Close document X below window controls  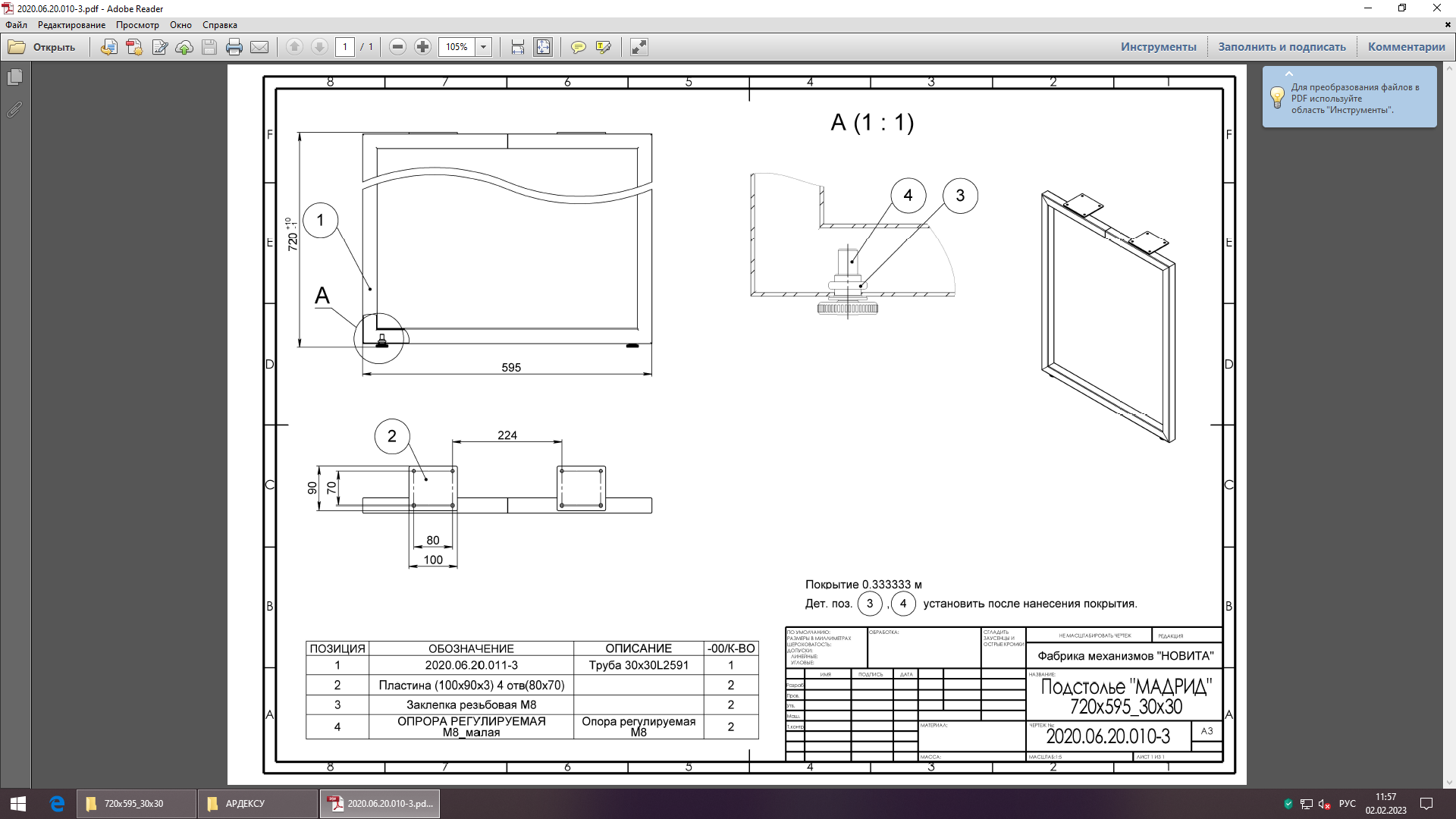1448,25
